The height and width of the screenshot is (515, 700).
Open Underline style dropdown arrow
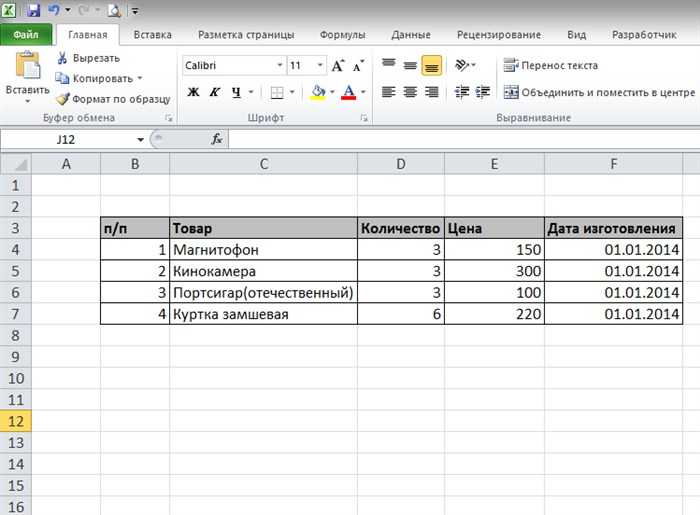click(251, 92)
